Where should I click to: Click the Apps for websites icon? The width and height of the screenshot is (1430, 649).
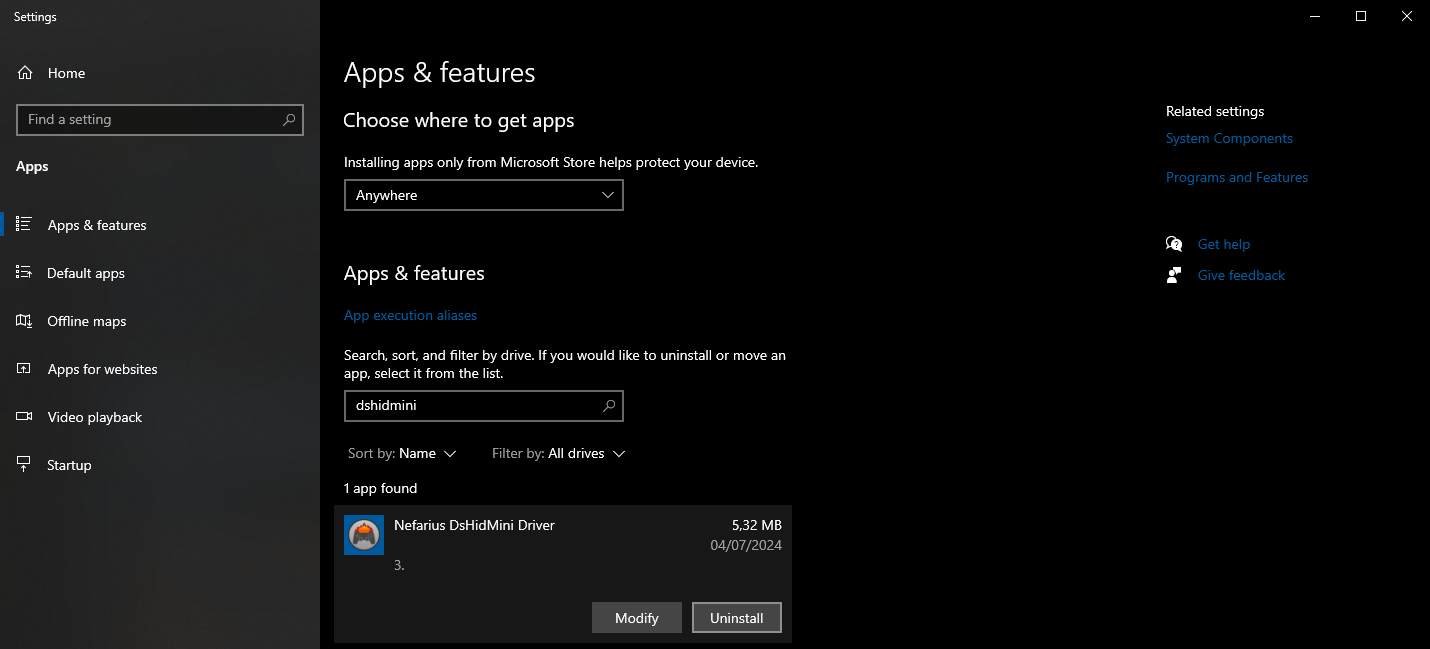click(x=24, y=369)
